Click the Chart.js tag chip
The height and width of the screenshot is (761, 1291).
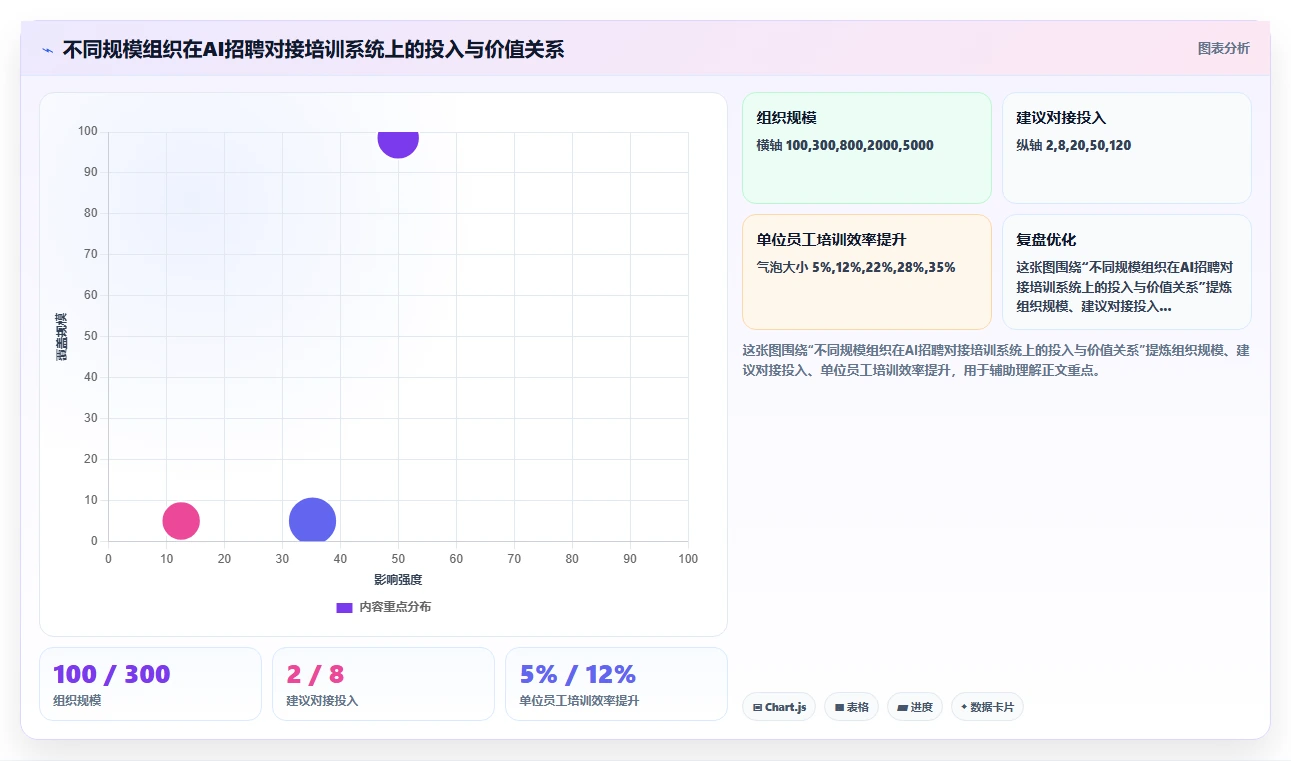pyautogui.click(x=779, y=707)
